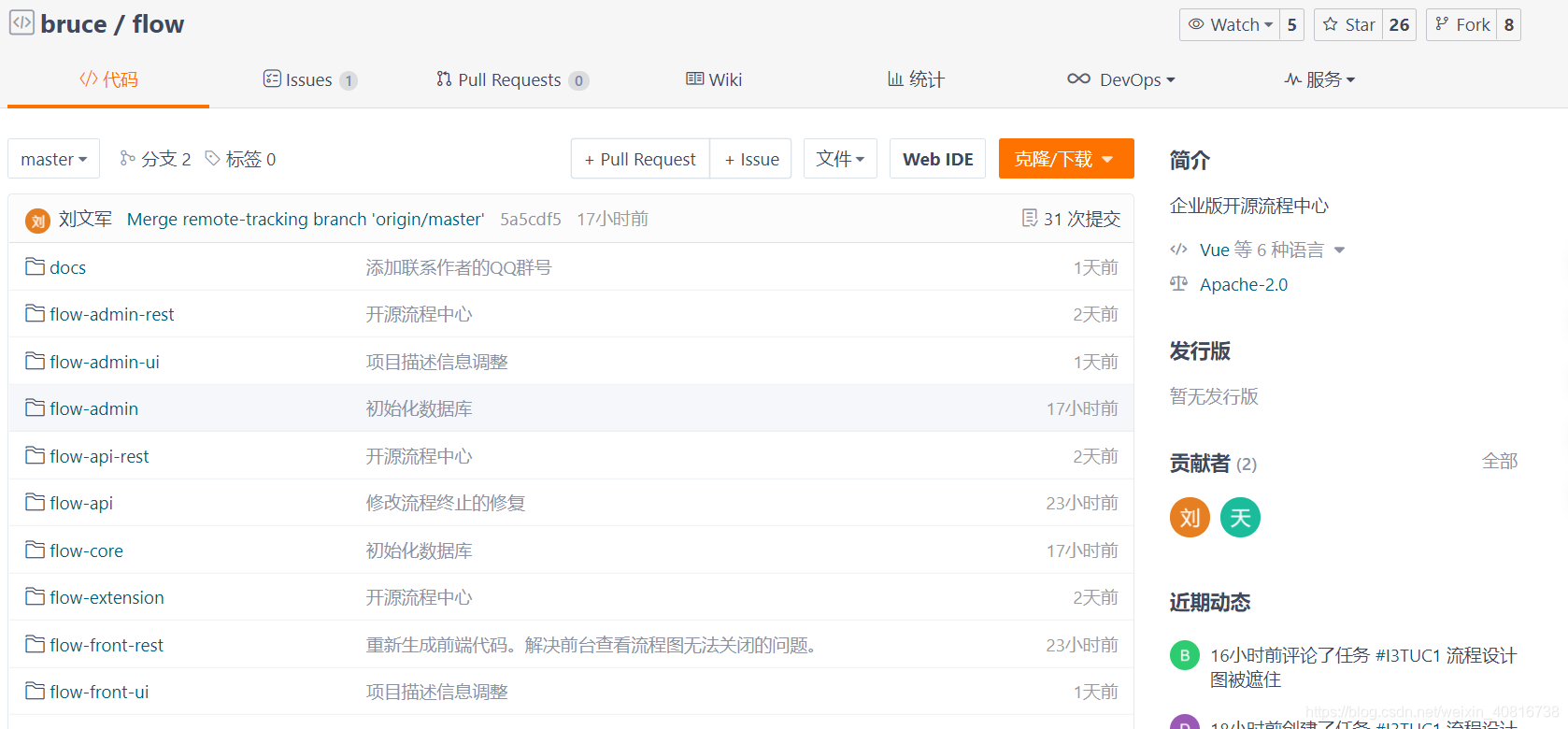Open the 统计 tab
This screenshot has width=1568, height=729.
point(916,79)
